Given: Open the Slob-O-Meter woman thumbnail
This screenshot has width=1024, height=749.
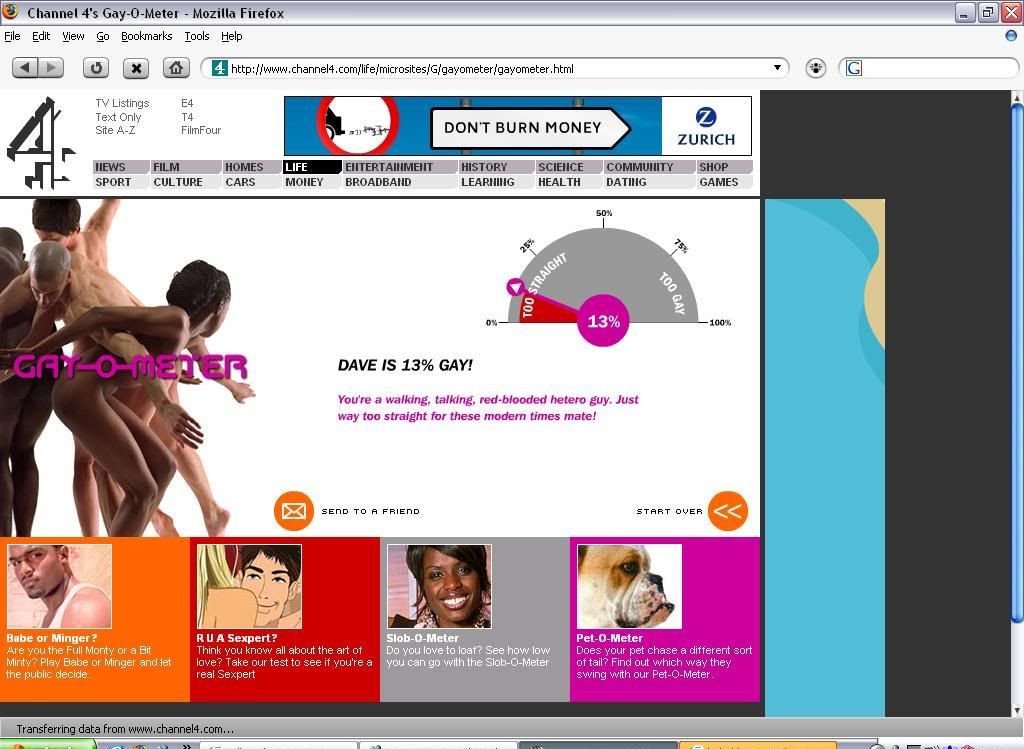Looking at the screenshot, I should click(439, 586).
